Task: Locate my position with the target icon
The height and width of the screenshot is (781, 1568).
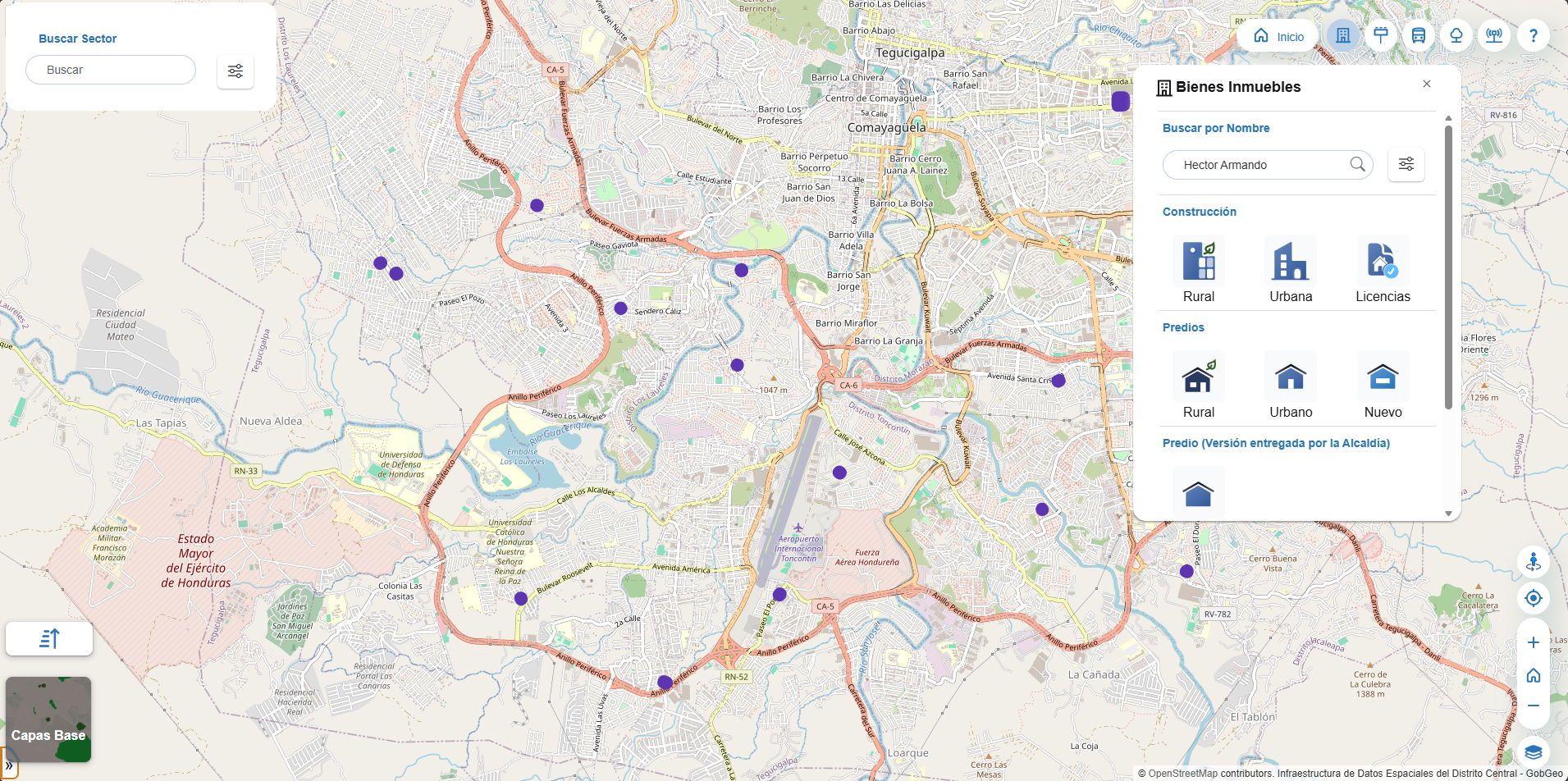Action: [x=1533, y=598]
